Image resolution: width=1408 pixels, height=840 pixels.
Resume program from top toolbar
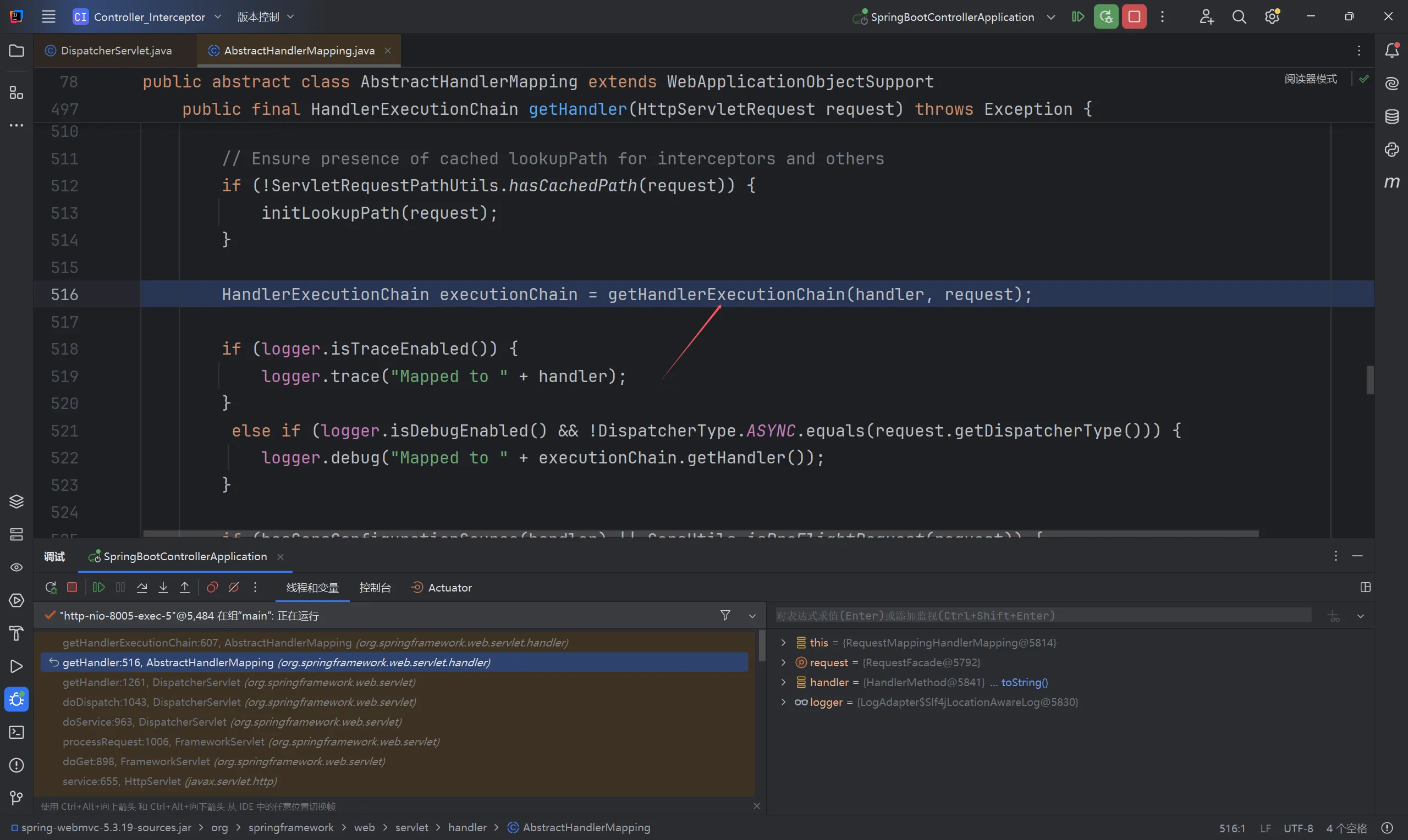(x=1078, y=16)
